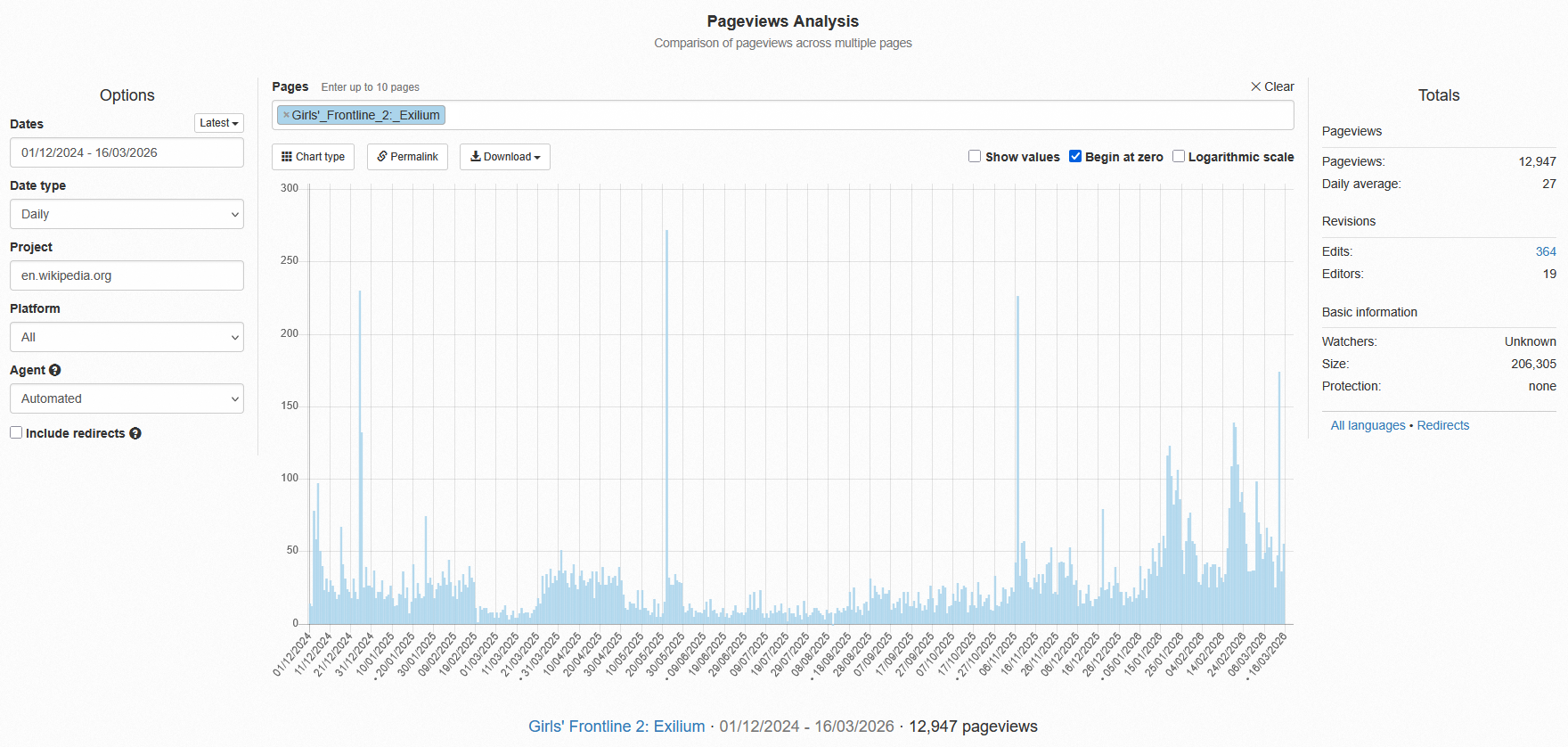The image size is (1568, 747).
Task: Expand the Platform All dropdown
Action: pyautogui.click(x=127, y=337)
